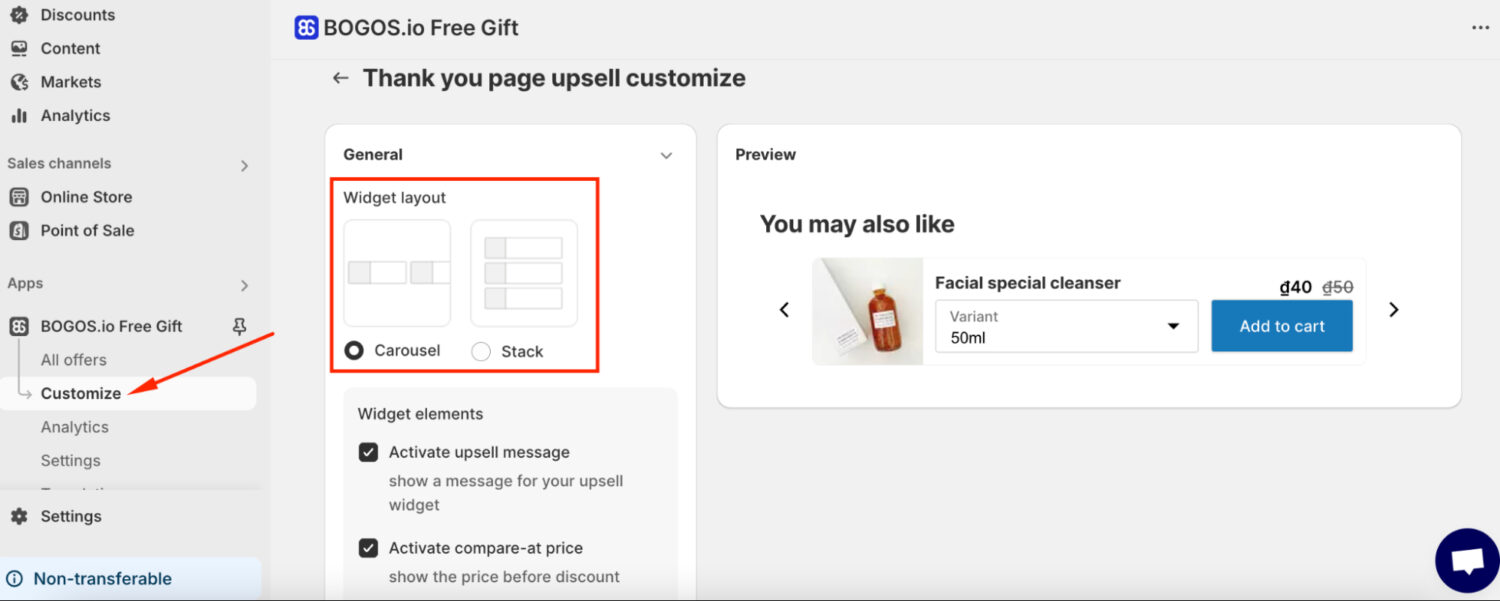Viewport: 1500px width, 601px height.
Task: Open Analytics from the Shopify sidebar
Action: pyautogui.click(x=75, y=115)
